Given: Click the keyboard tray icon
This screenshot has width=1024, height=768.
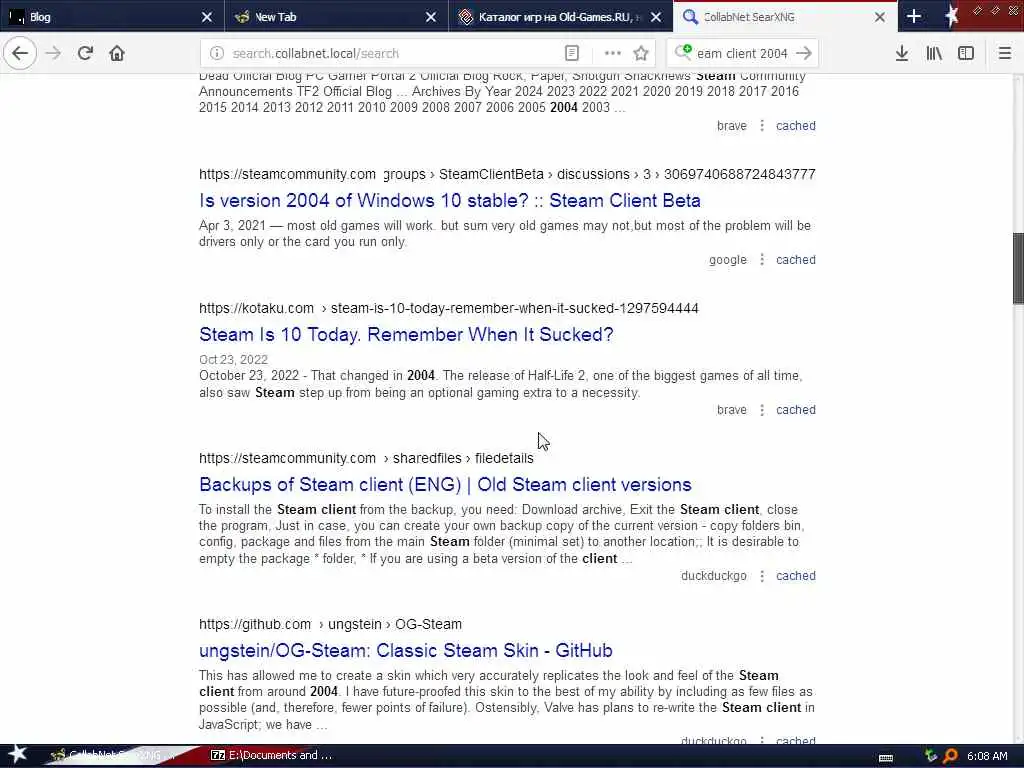Looking at the screenshot, I should 886,758.
